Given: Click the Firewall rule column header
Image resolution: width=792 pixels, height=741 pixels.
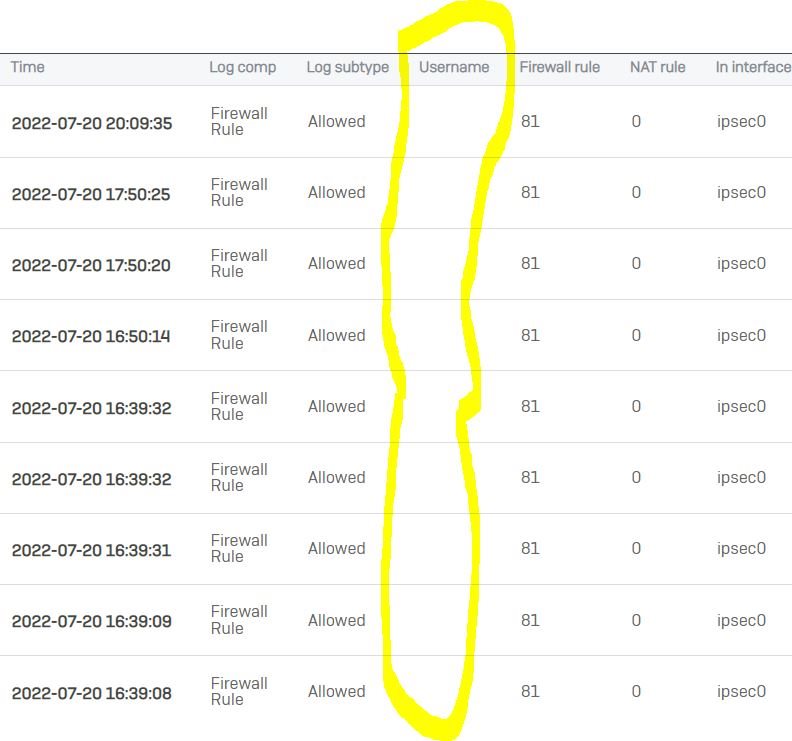Looking at the screenshot, I should [560, 67].
